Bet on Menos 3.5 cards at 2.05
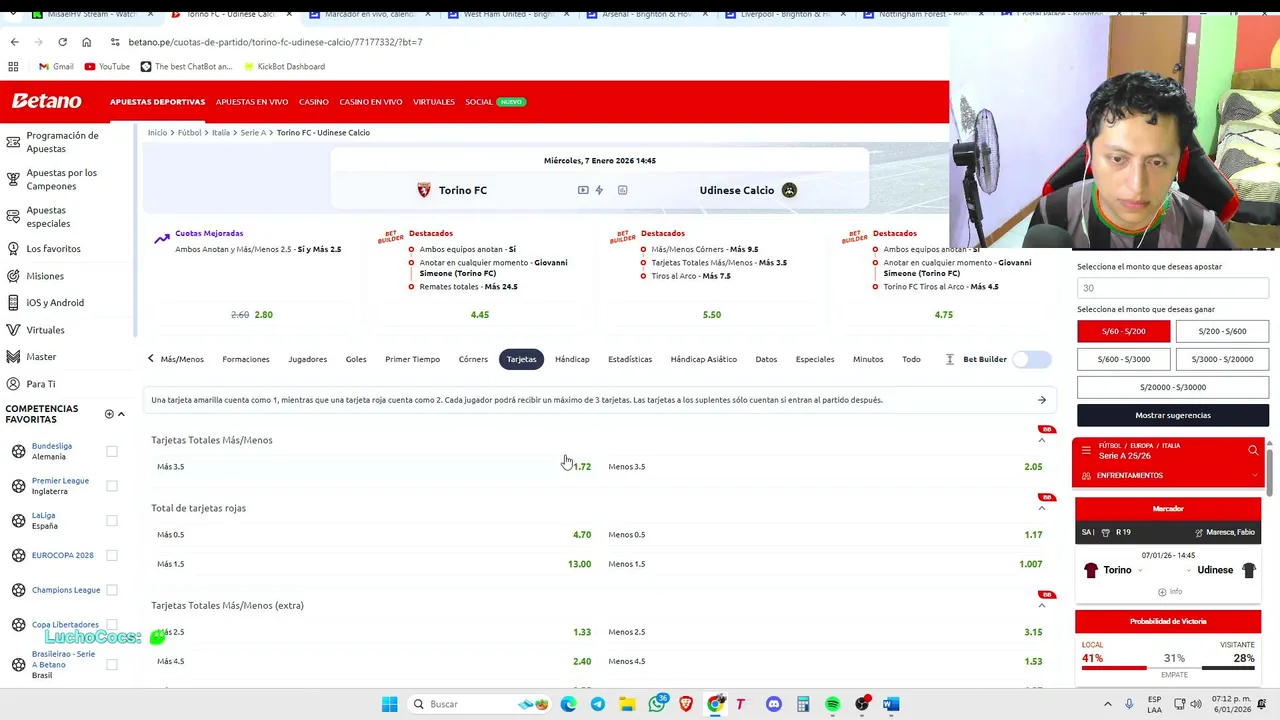This screenshot has height=720, width=1280. coord(825,466)
